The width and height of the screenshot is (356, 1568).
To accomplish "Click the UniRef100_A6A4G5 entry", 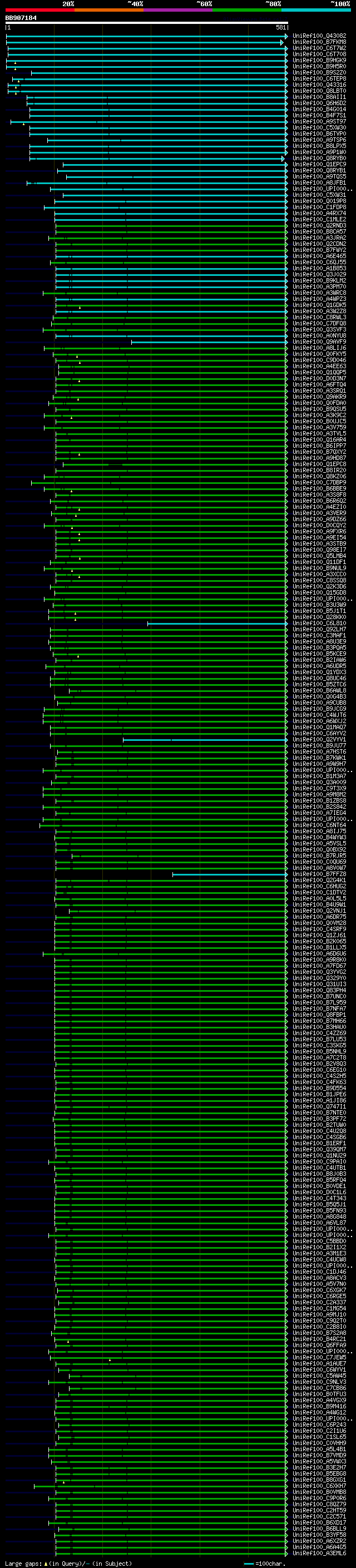I will (319, 1547).
